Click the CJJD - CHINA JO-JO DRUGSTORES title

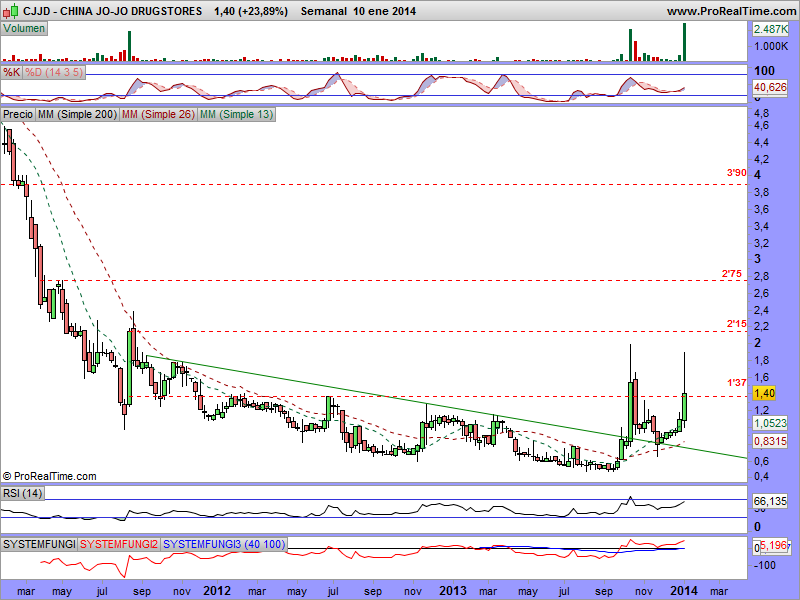tap(112, 11)
